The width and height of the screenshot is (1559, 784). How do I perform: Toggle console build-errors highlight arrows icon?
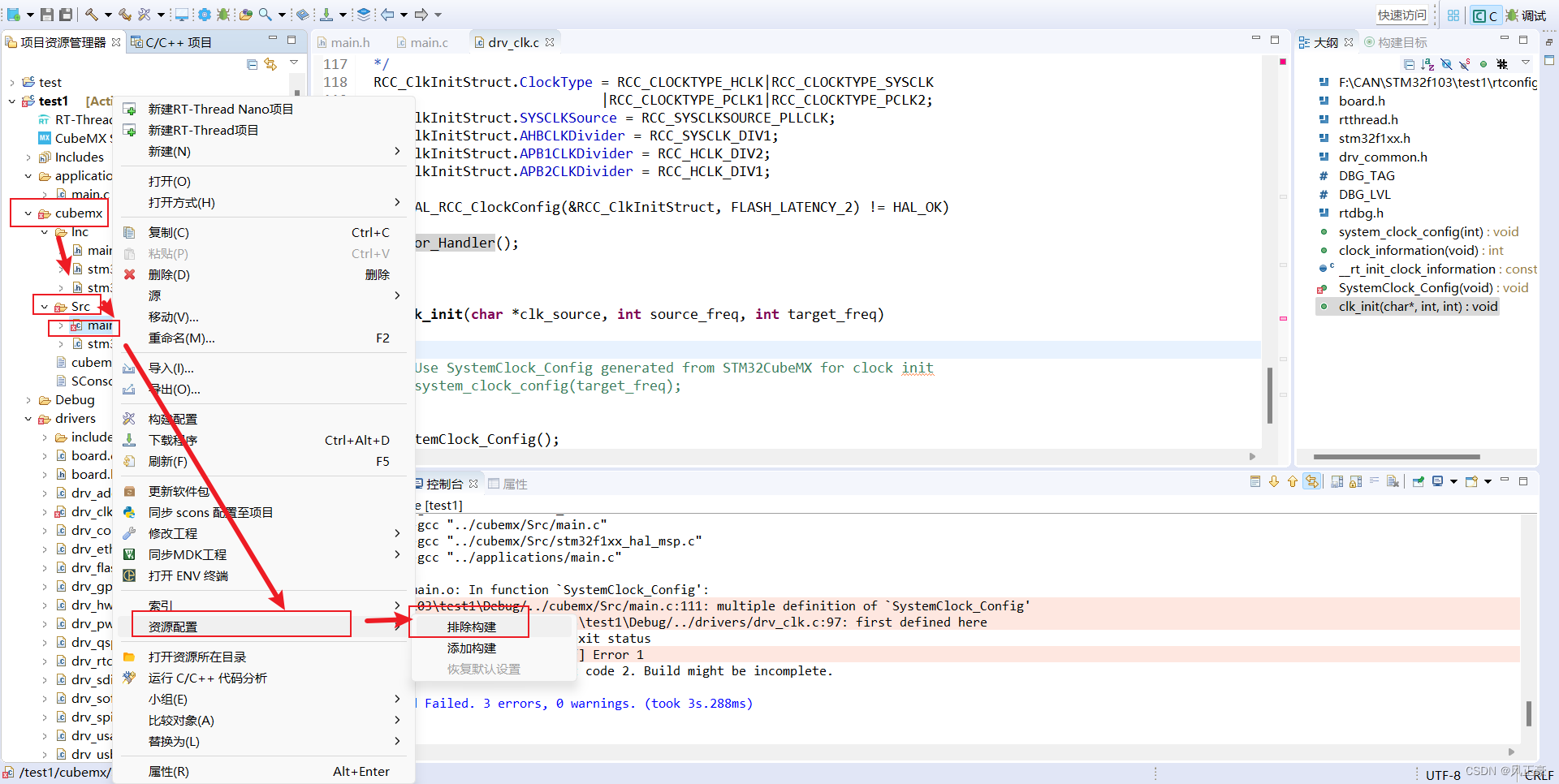1312,481
